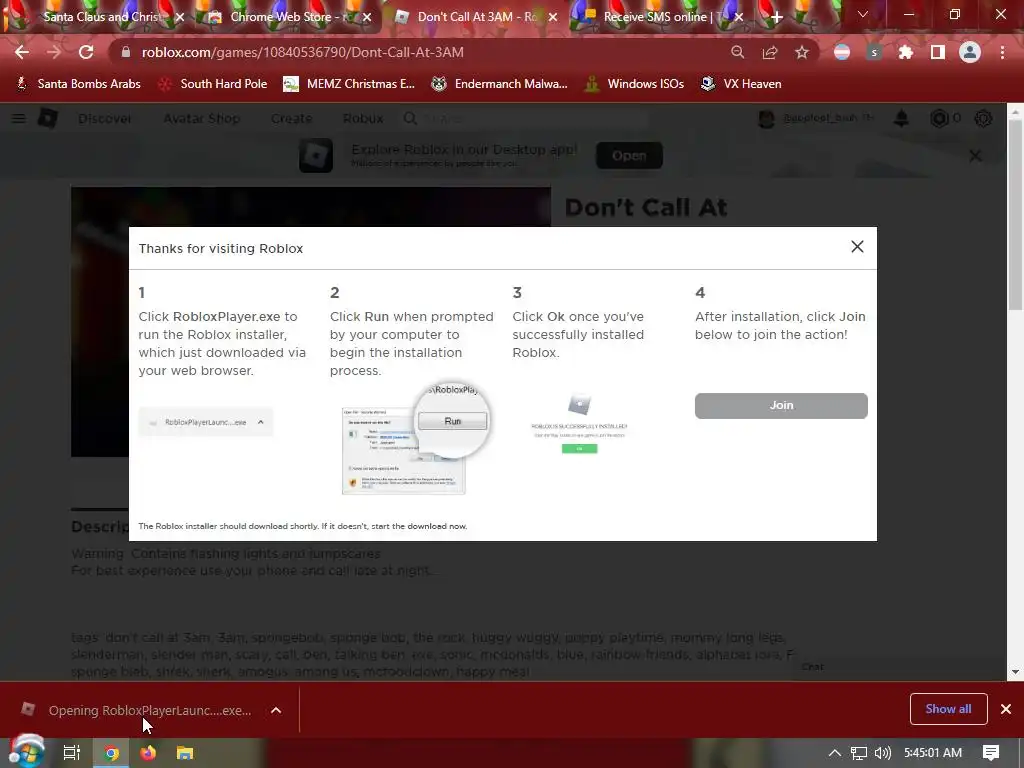Image resolution: width=1024 pixels, height=768 pixels.
Task: Open File Explorer on the taskbar
Action: (x=185, y=753)
